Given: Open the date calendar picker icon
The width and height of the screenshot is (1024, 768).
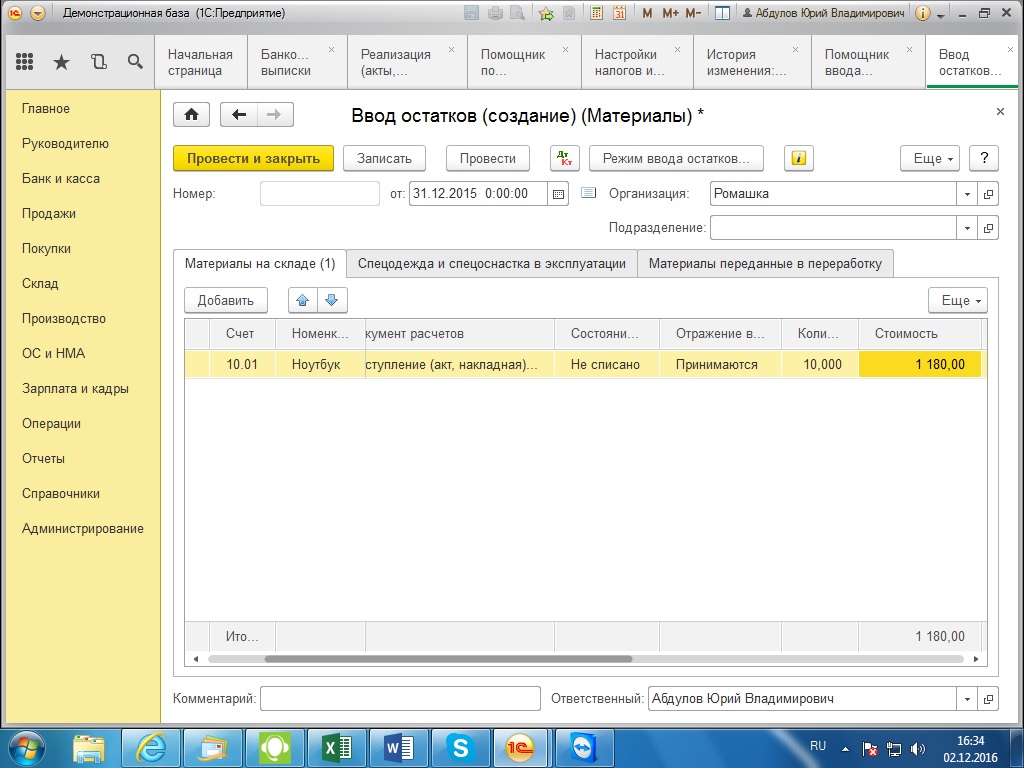Looking at the screenshot, I should click(558, 194).
